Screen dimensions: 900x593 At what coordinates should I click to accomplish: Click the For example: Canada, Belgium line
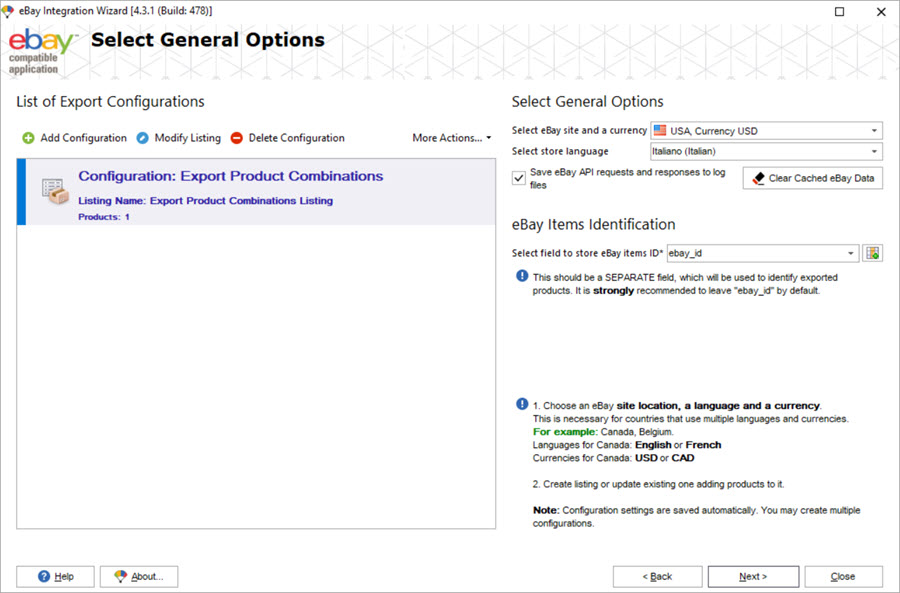click(x=603, y=432)
